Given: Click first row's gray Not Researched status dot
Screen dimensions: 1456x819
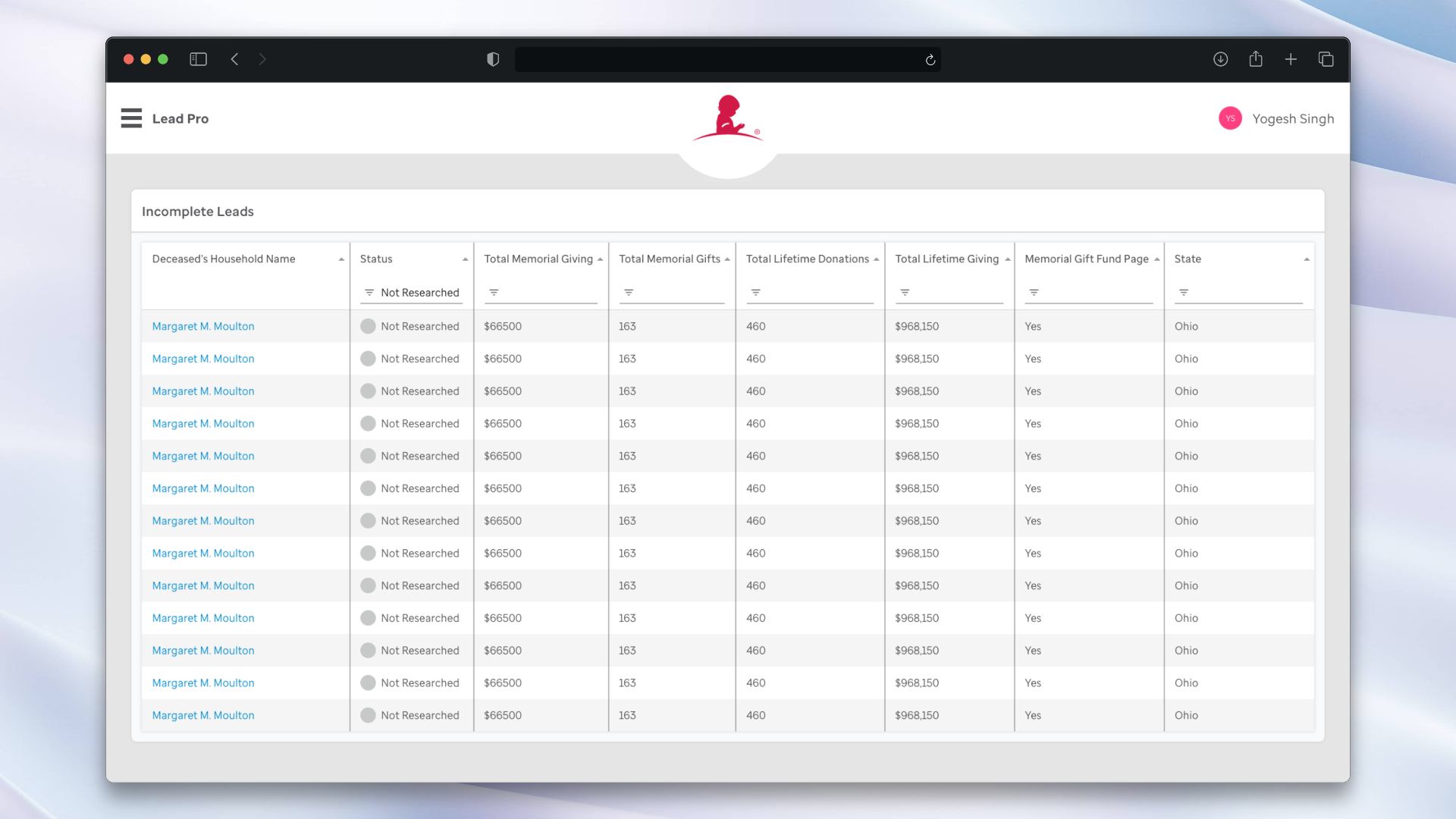Looking at the screenshot, I should pyautogui.click(x=368, y=326).
